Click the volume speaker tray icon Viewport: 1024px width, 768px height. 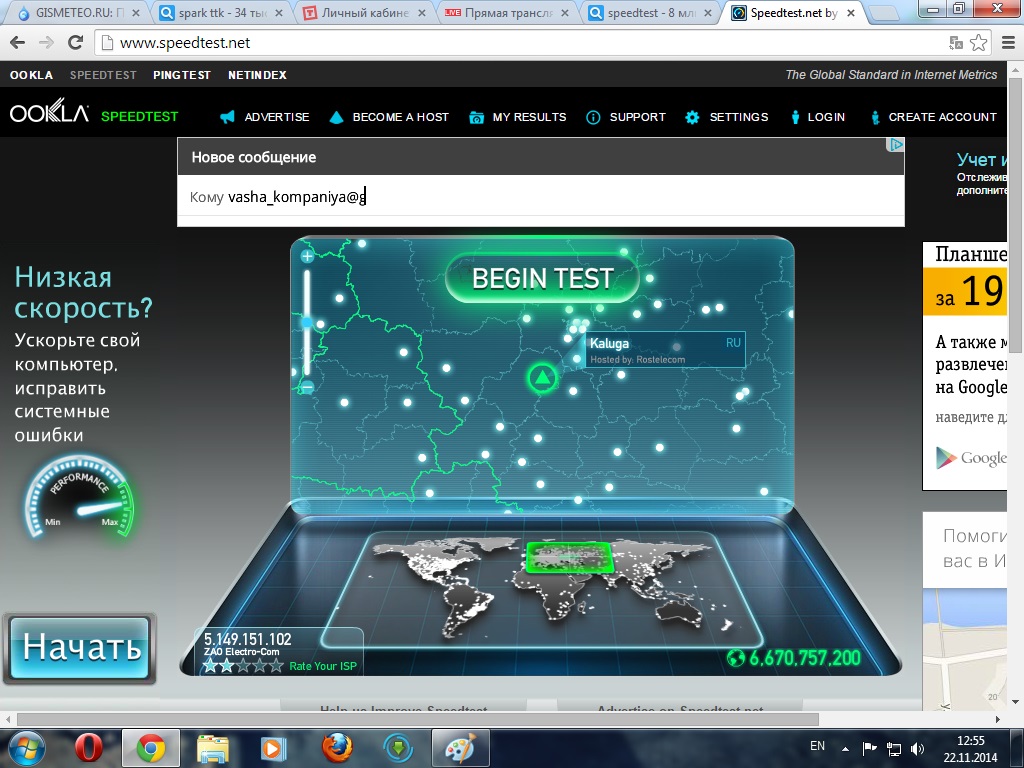918,748
